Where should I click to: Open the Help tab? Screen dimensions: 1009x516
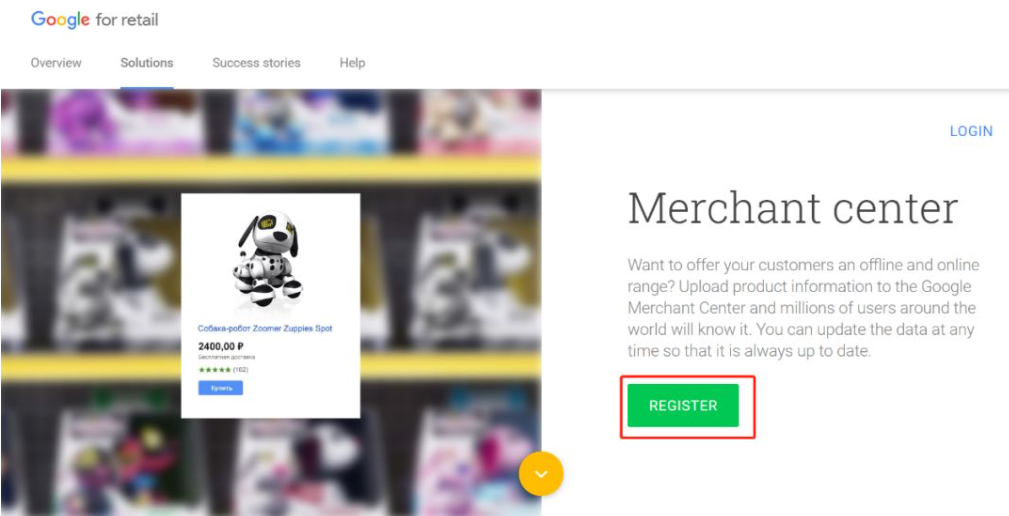point(352,63)
